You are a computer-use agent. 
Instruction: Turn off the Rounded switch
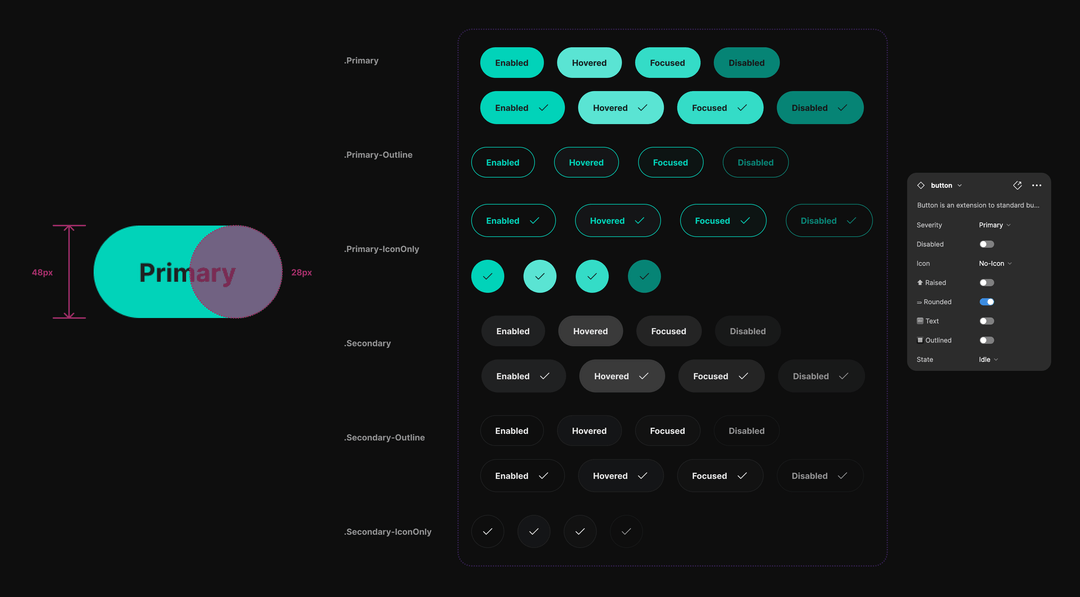(x=986, y=302)
